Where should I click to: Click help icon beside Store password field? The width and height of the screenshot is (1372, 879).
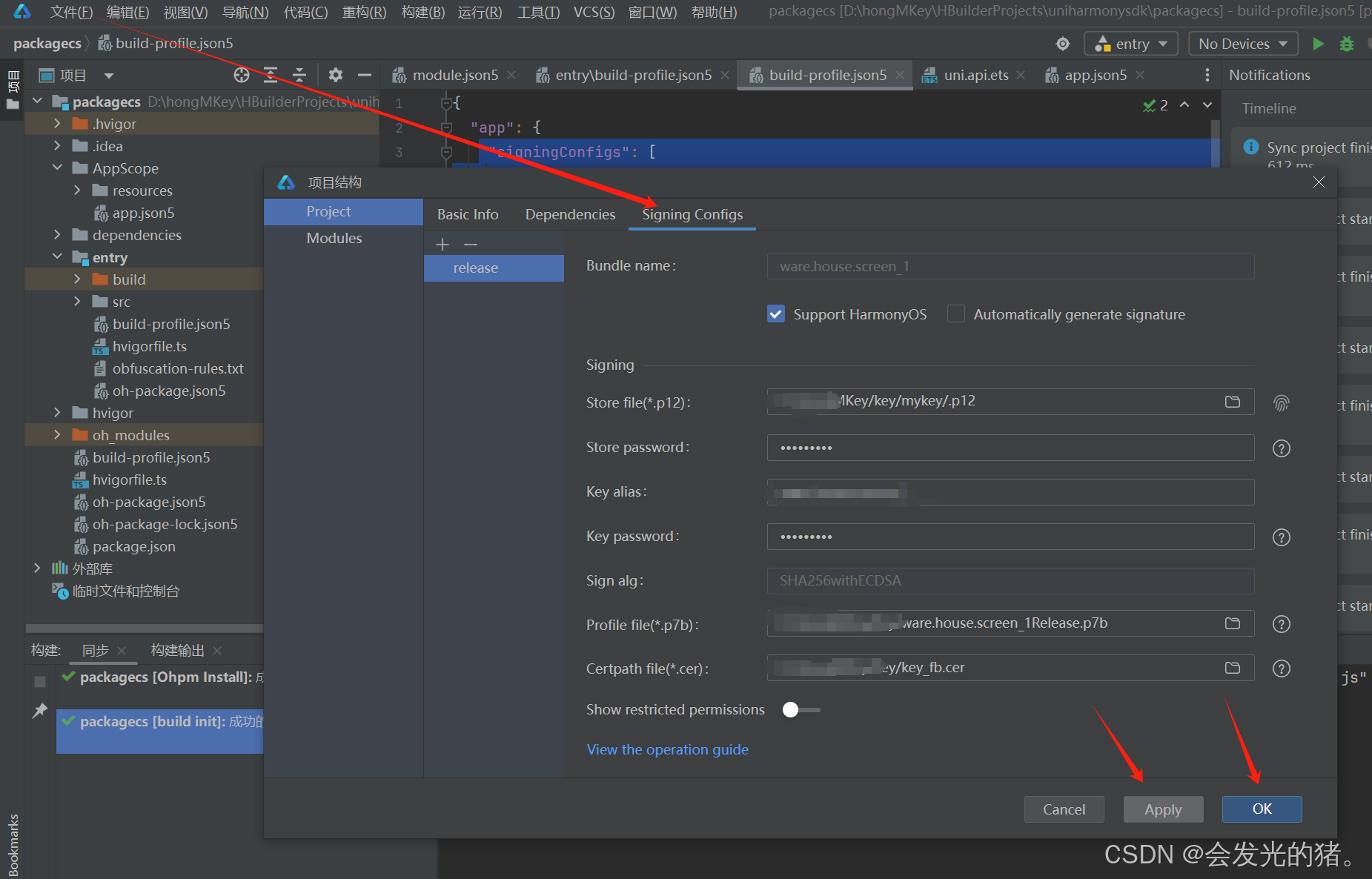[1281, 448]
